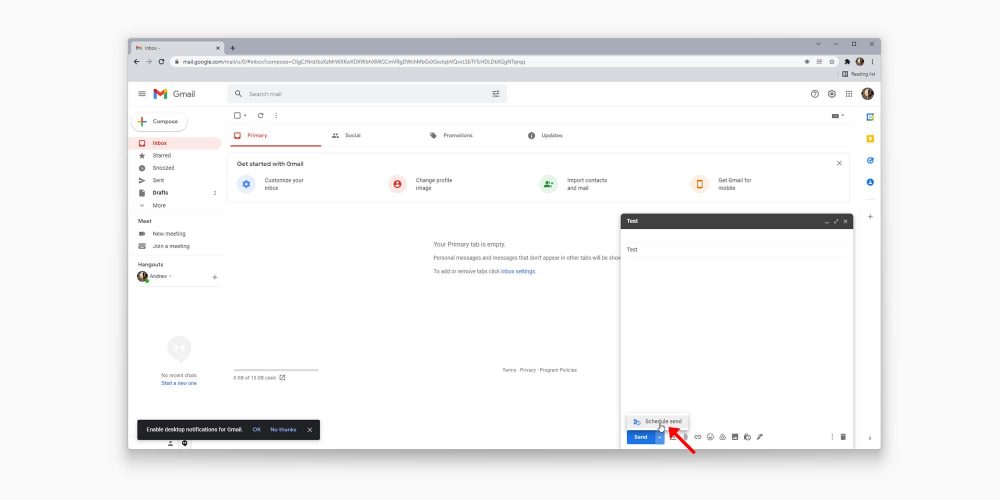Screen dimensions: 1000x500
Task: Switch to the Social tab
Action: click(x=352, y=135)
